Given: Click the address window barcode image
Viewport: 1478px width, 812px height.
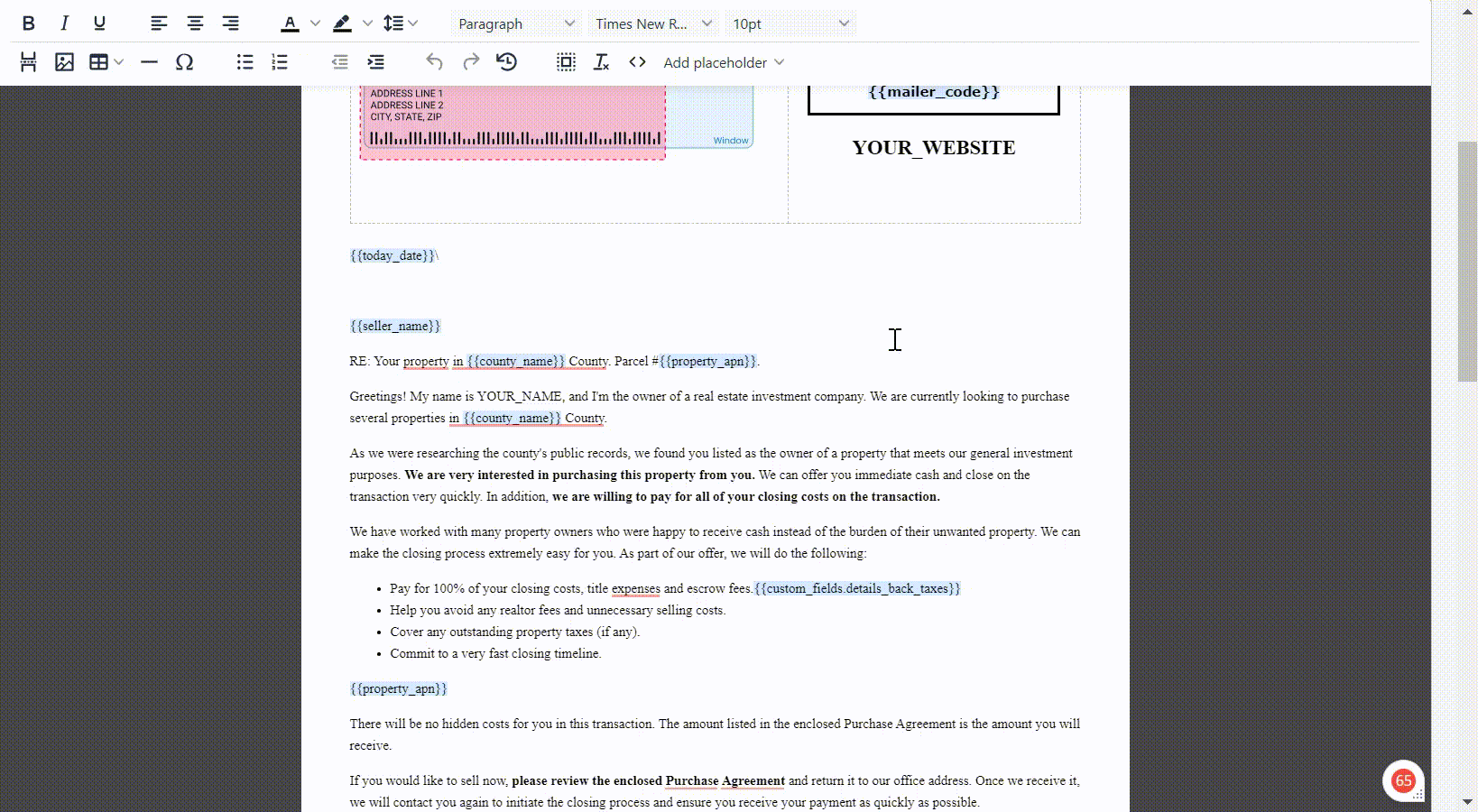Looking at the screenshot, I should tap(515, 138).
